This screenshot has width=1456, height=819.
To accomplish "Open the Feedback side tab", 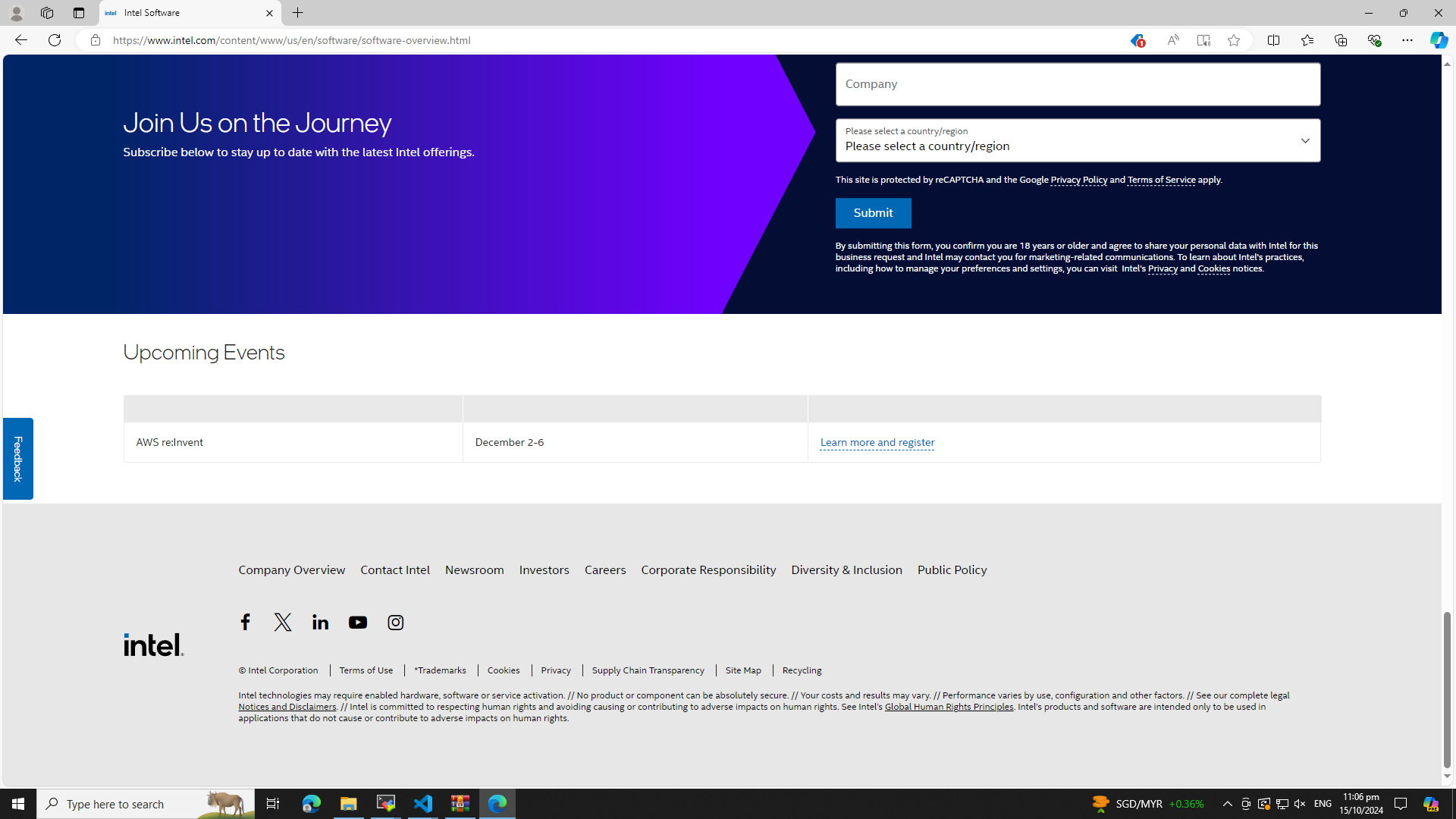I will tap(17, 459).
